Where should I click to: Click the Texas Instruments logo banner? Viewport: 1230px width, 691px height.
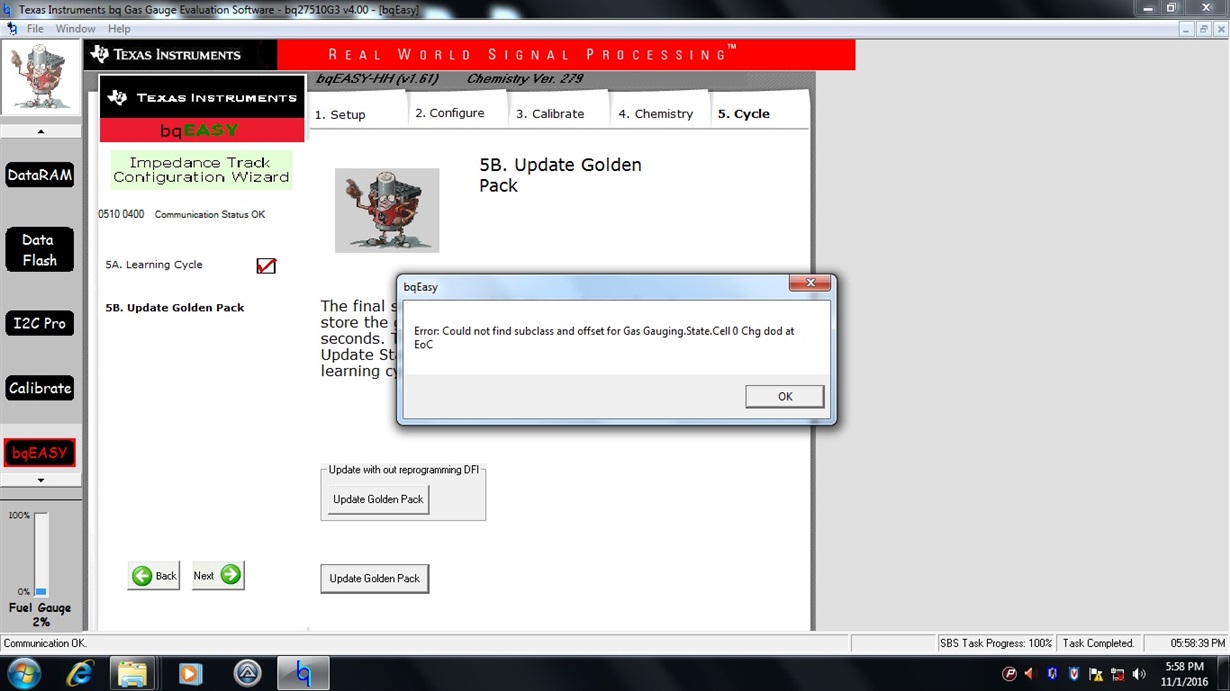pos(180,54)
